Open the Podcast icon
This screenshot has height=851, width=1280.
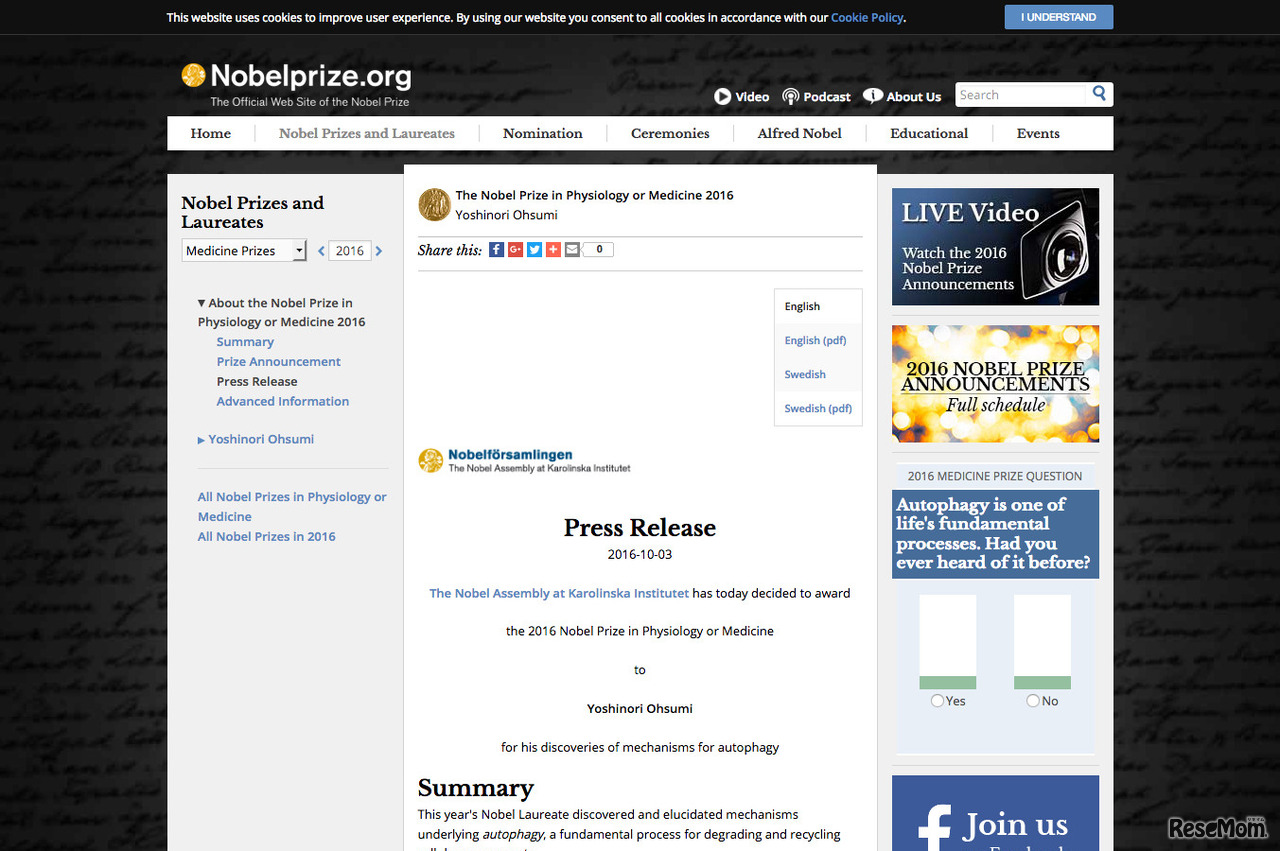791,96
